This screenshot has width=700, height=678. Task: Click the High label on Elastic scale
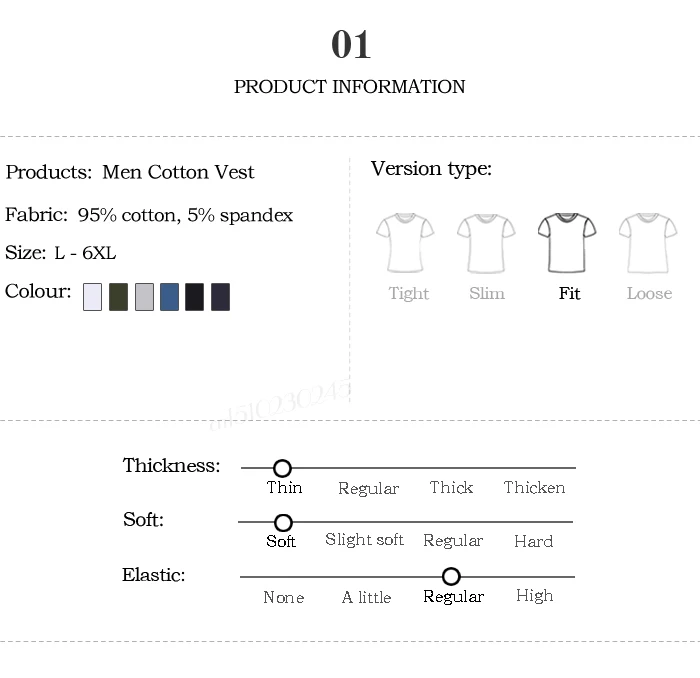tap(534, 596)
